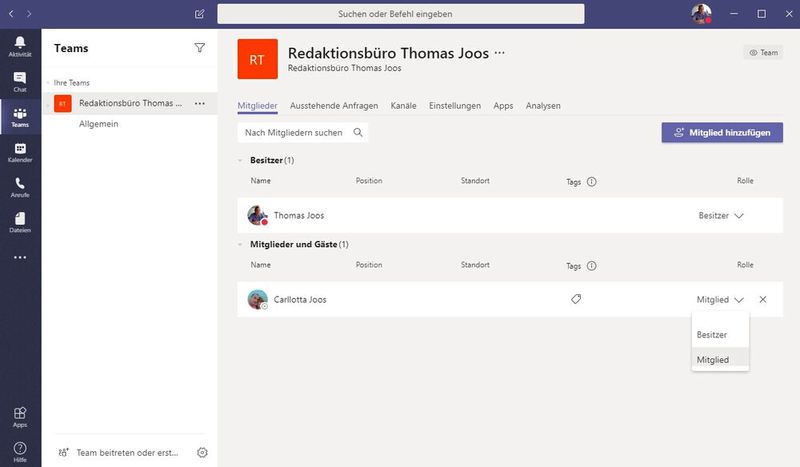Click the Mitglied hinzufügen button
The height and width of the screenshot is (467, 800).
point(722,132)
